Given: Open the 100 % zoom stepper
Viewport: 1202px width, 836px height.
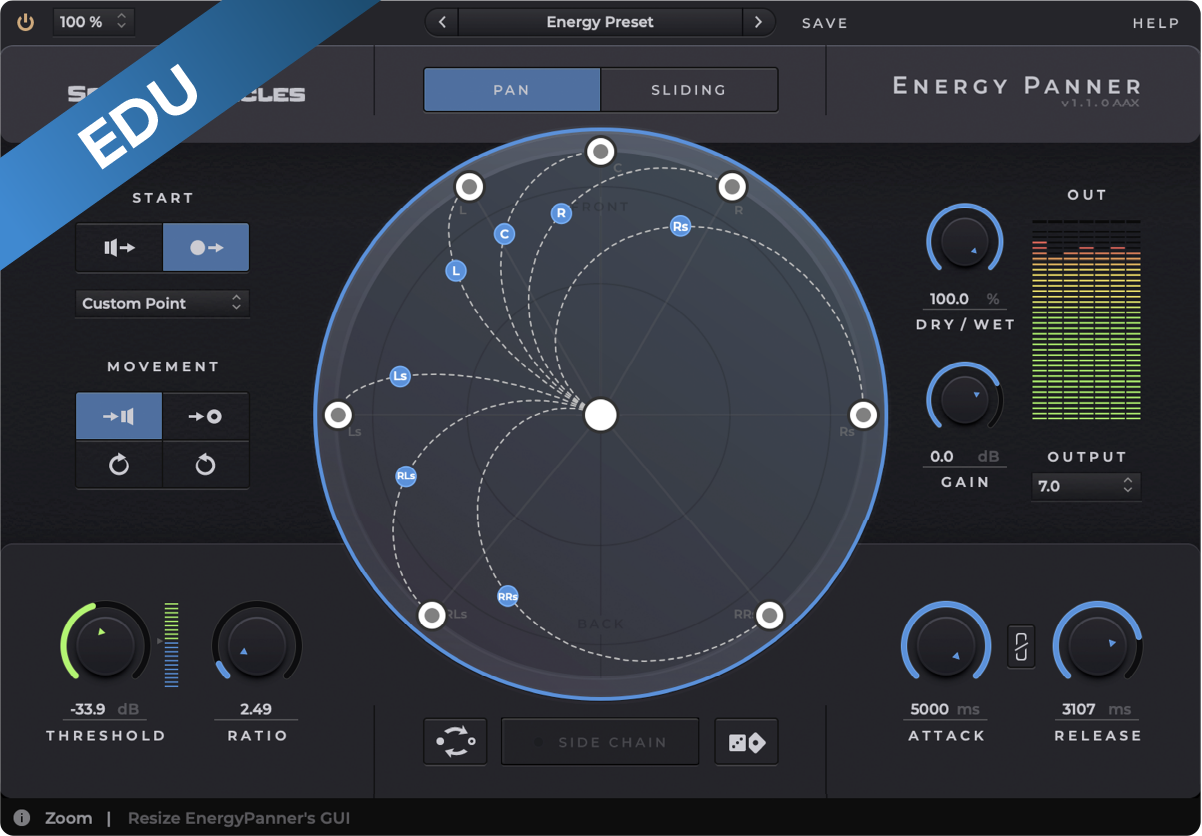Looking at the screenshot, I should (93, 22).
